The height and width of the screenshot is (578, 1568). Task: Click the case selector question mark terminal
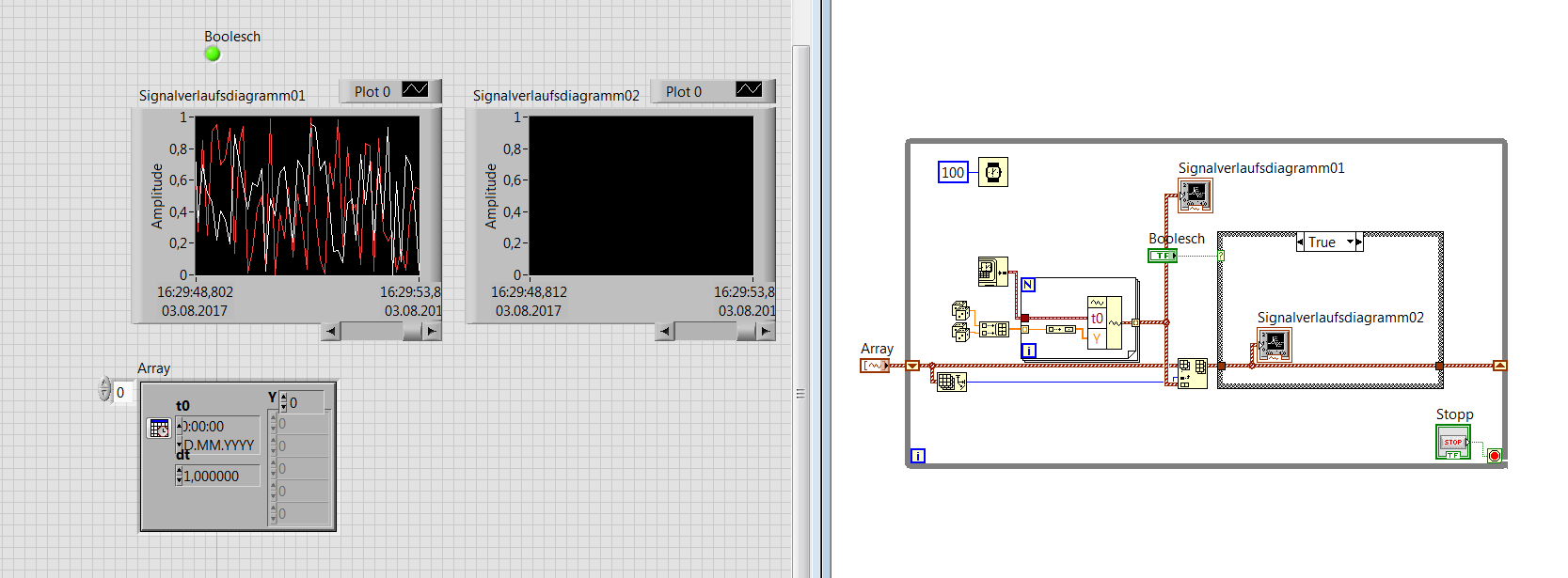click(1221, 256)
